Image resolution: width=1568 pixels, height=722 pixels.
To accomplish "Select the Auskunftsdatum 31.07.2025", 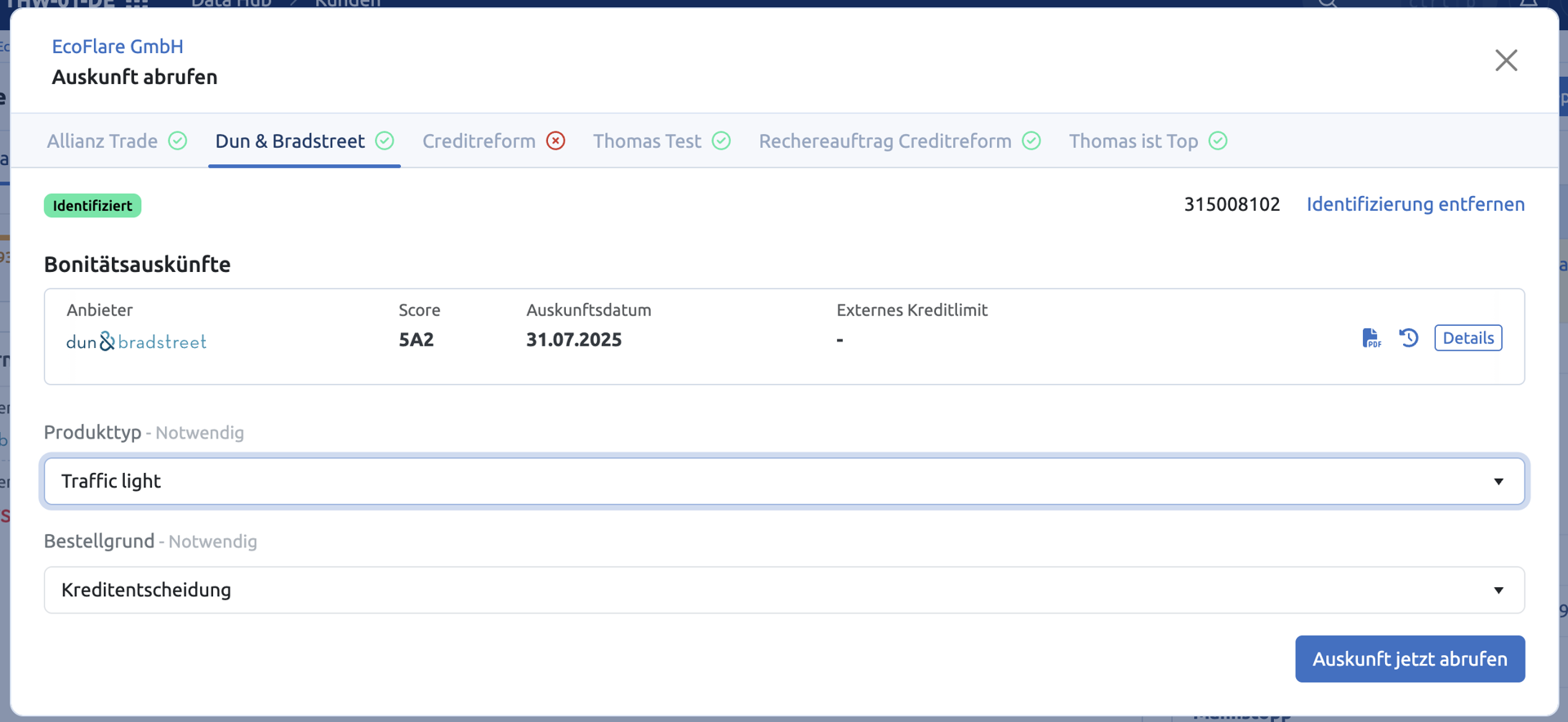I will point(573,340).
